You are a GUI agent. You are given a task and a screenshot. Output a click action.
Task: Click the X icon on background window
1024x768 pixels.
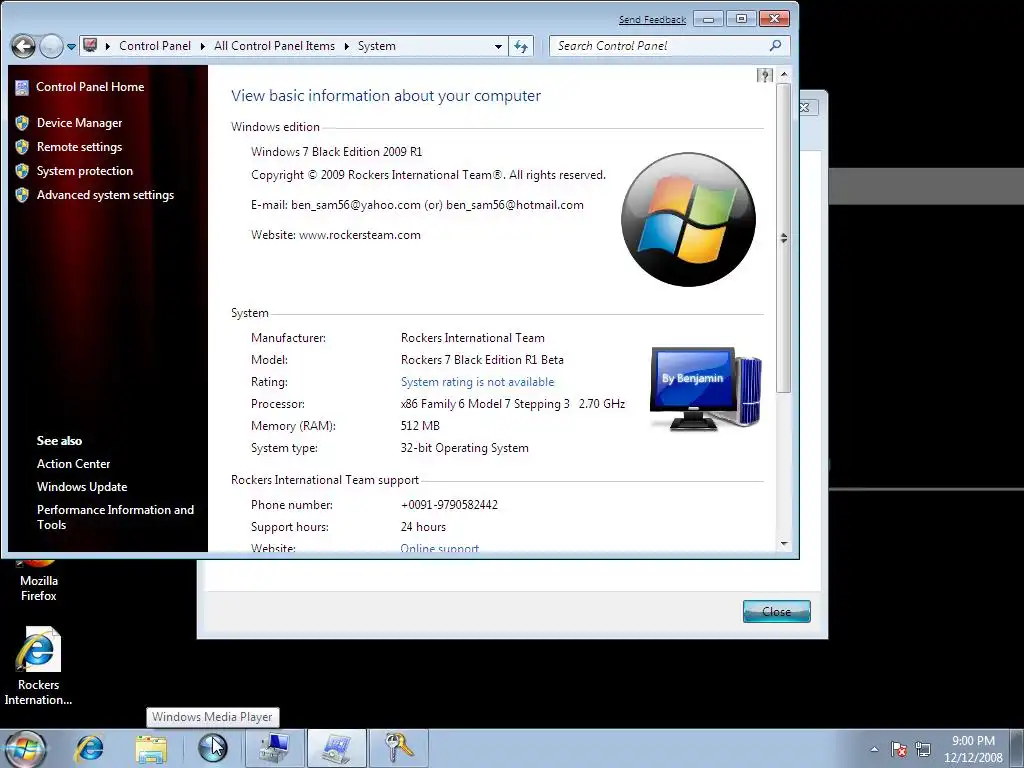pyautogui.click(x=805, y=107)
